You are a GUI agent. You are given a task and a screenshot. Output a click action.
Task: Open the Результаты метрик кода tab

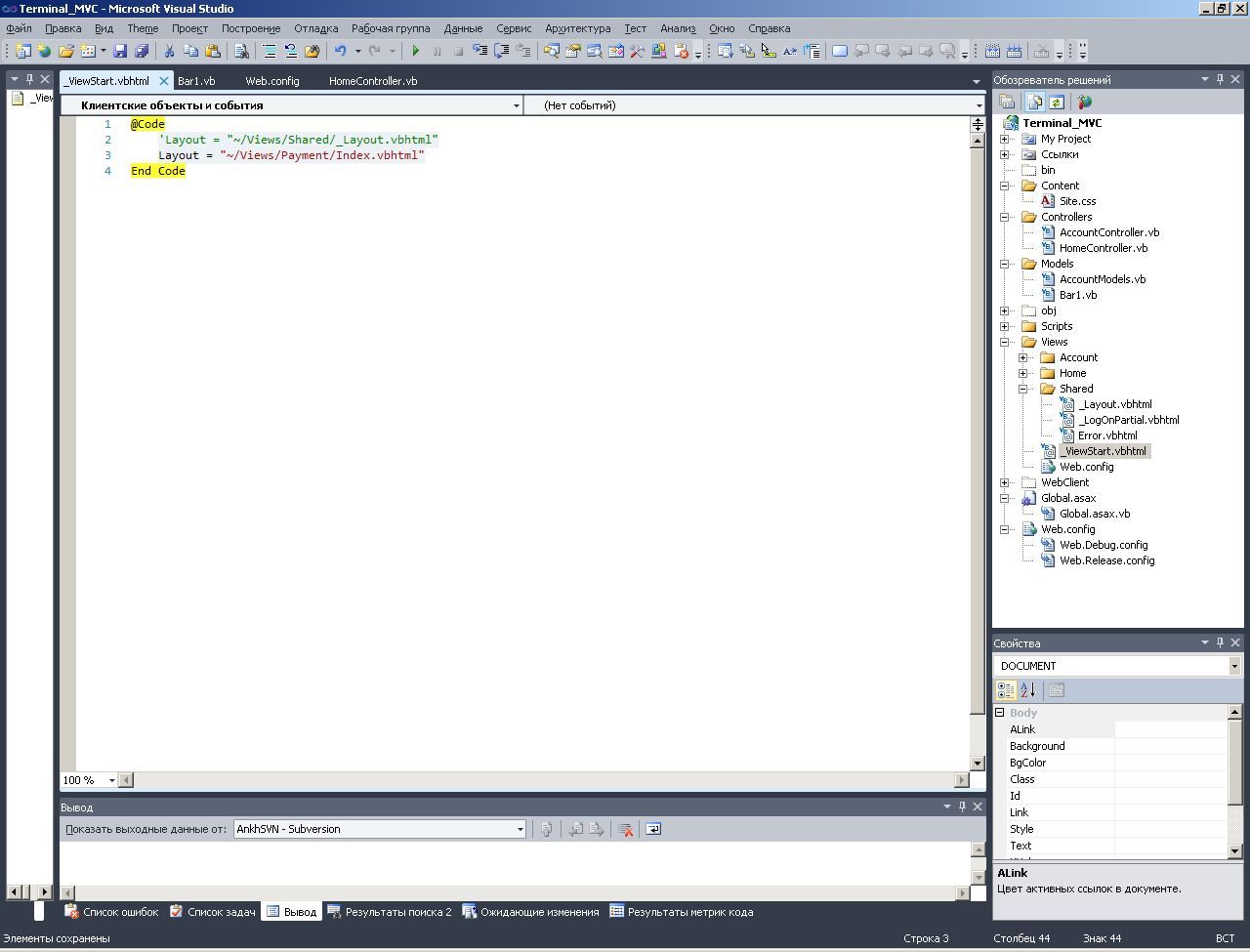coord(681,912)
